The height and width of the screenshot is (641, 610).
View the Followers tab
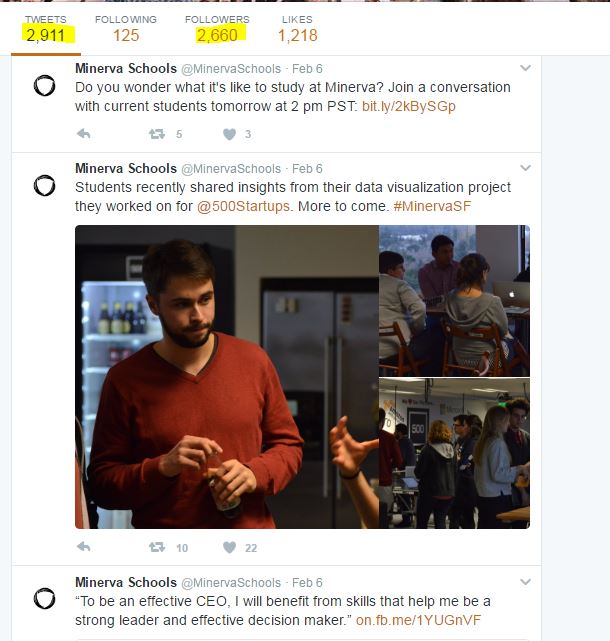point(217,28)
